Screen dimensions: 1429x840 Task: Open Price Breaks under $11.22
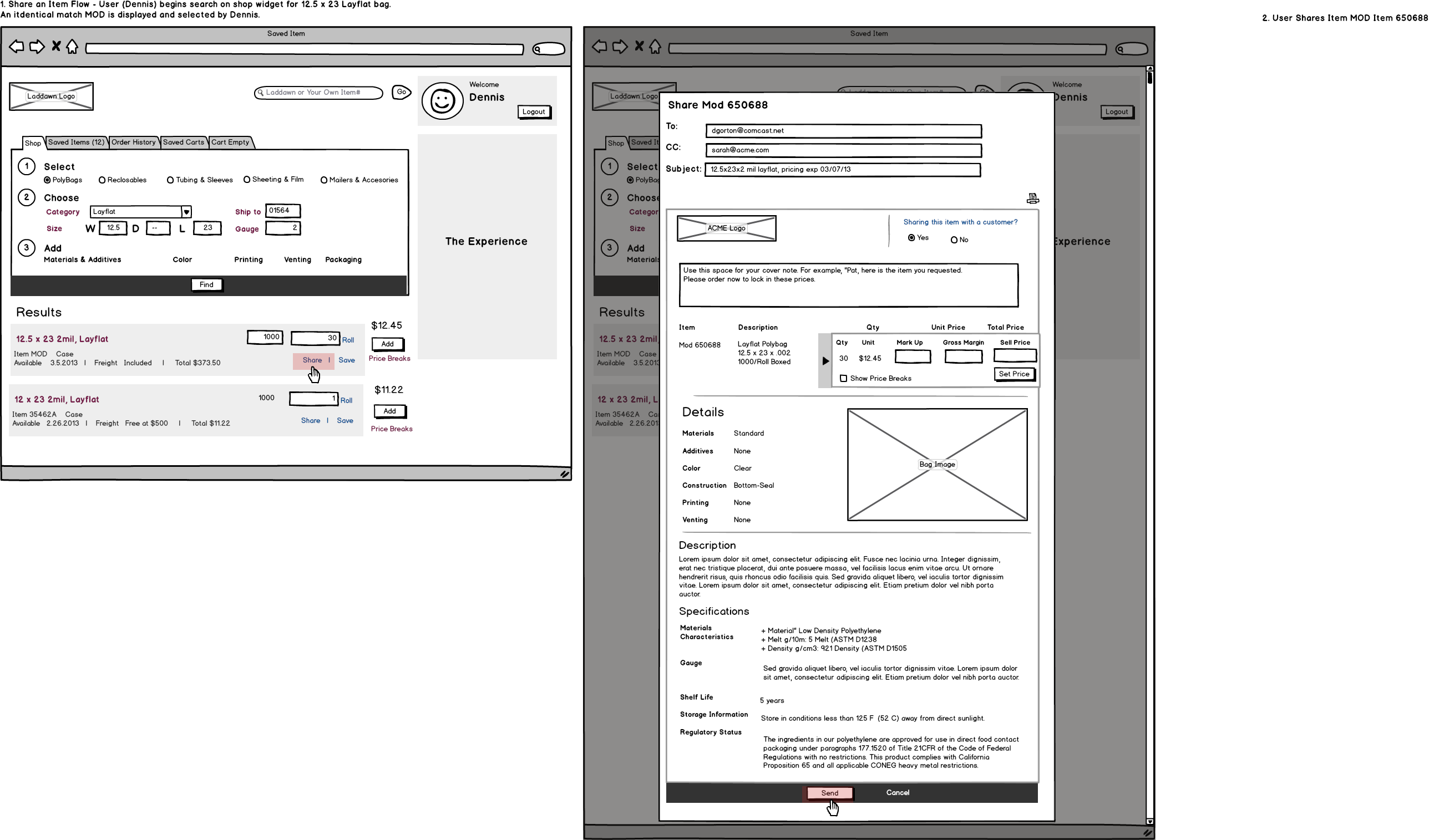click(x=392, y=429)
